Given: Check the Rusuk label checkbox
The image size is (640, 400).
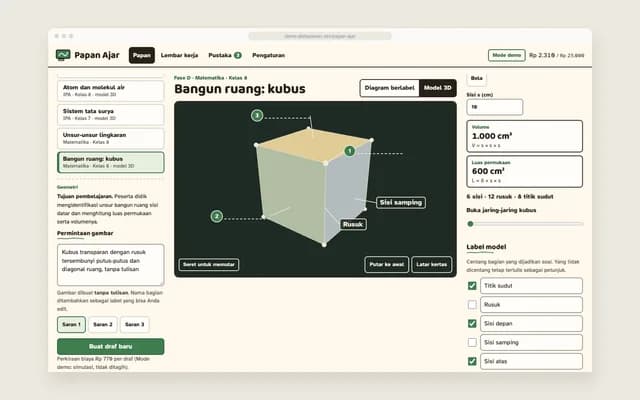Looking at the screenshot, I should click(x=472, y=304).
